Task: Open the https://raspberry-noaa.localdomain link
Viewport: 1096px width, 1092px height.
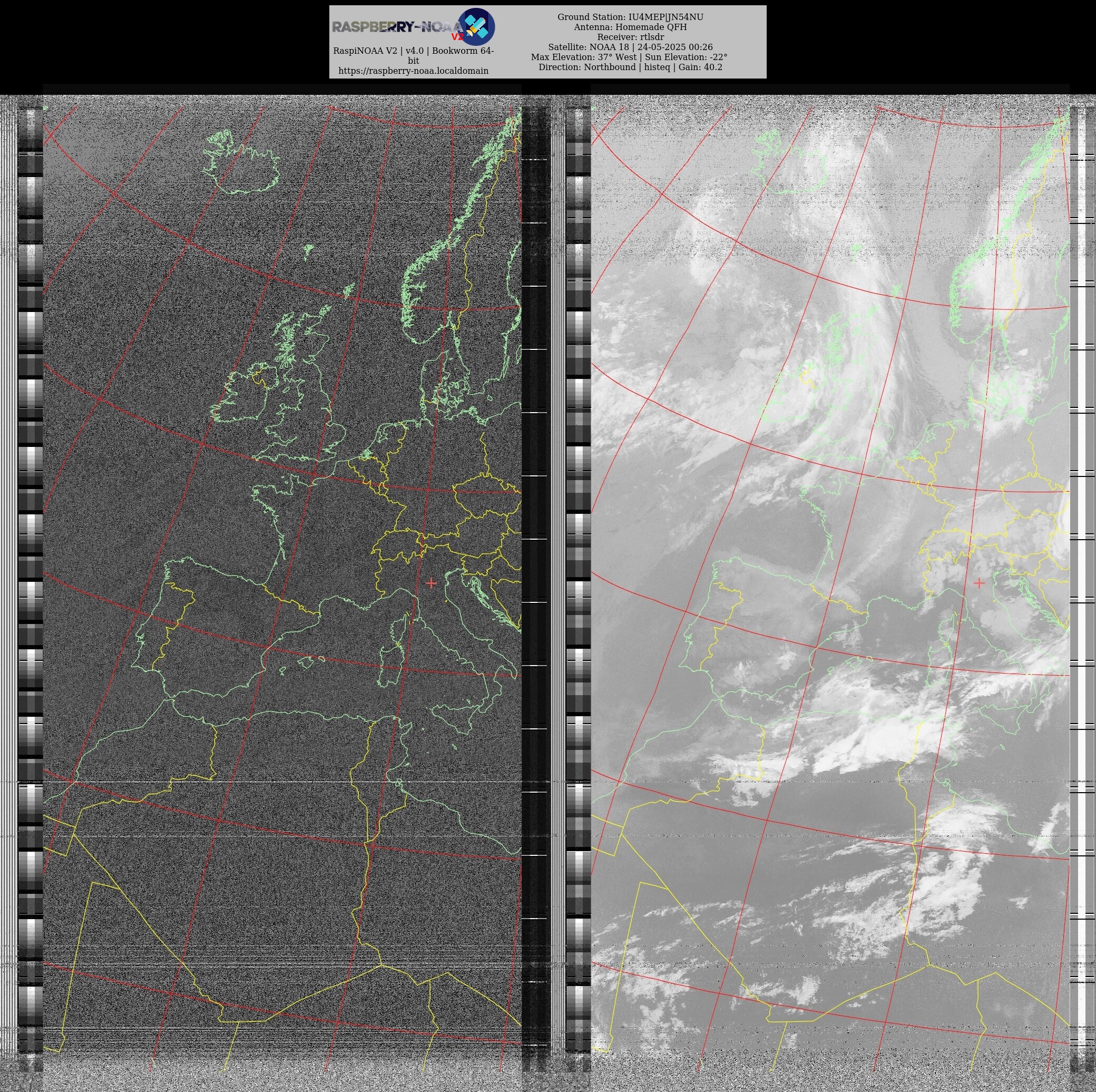Action: pyautogui.click(x=414, y=71)
